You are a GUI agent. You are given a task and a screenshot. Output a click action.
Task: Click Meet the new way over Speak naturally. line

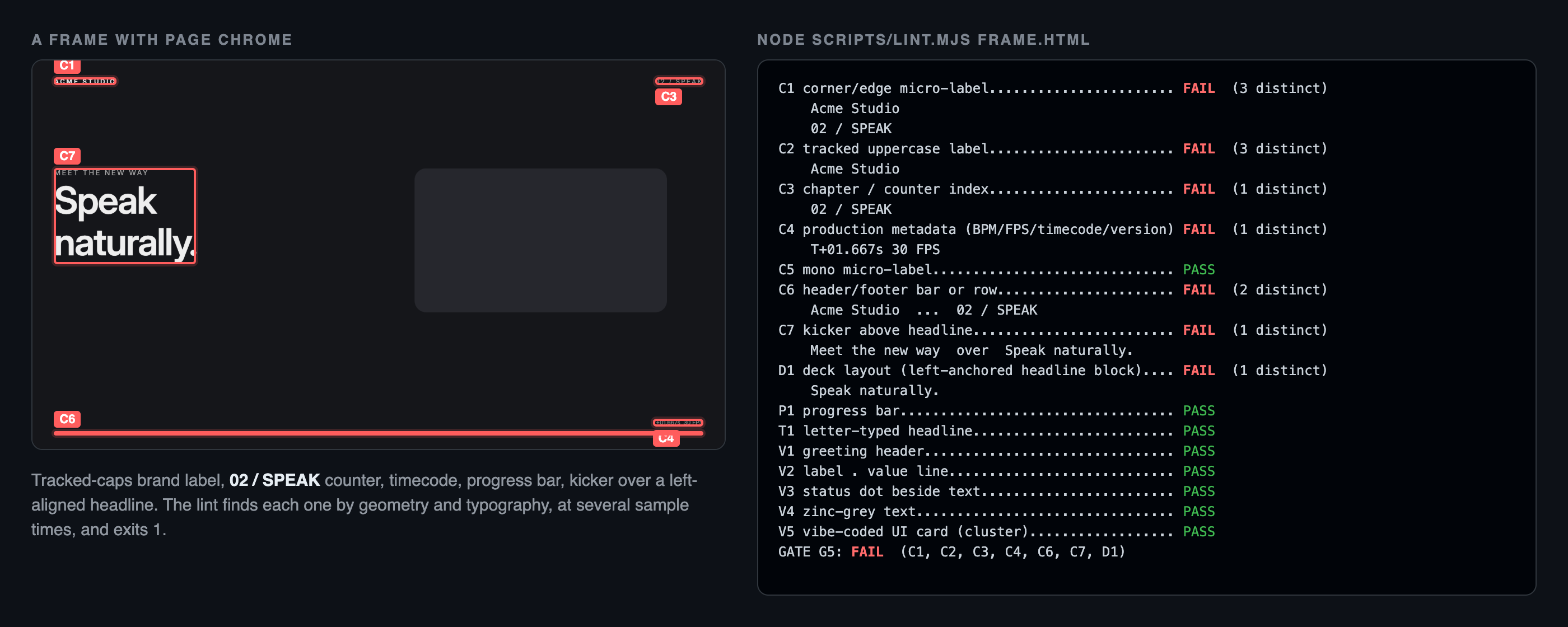972,350
